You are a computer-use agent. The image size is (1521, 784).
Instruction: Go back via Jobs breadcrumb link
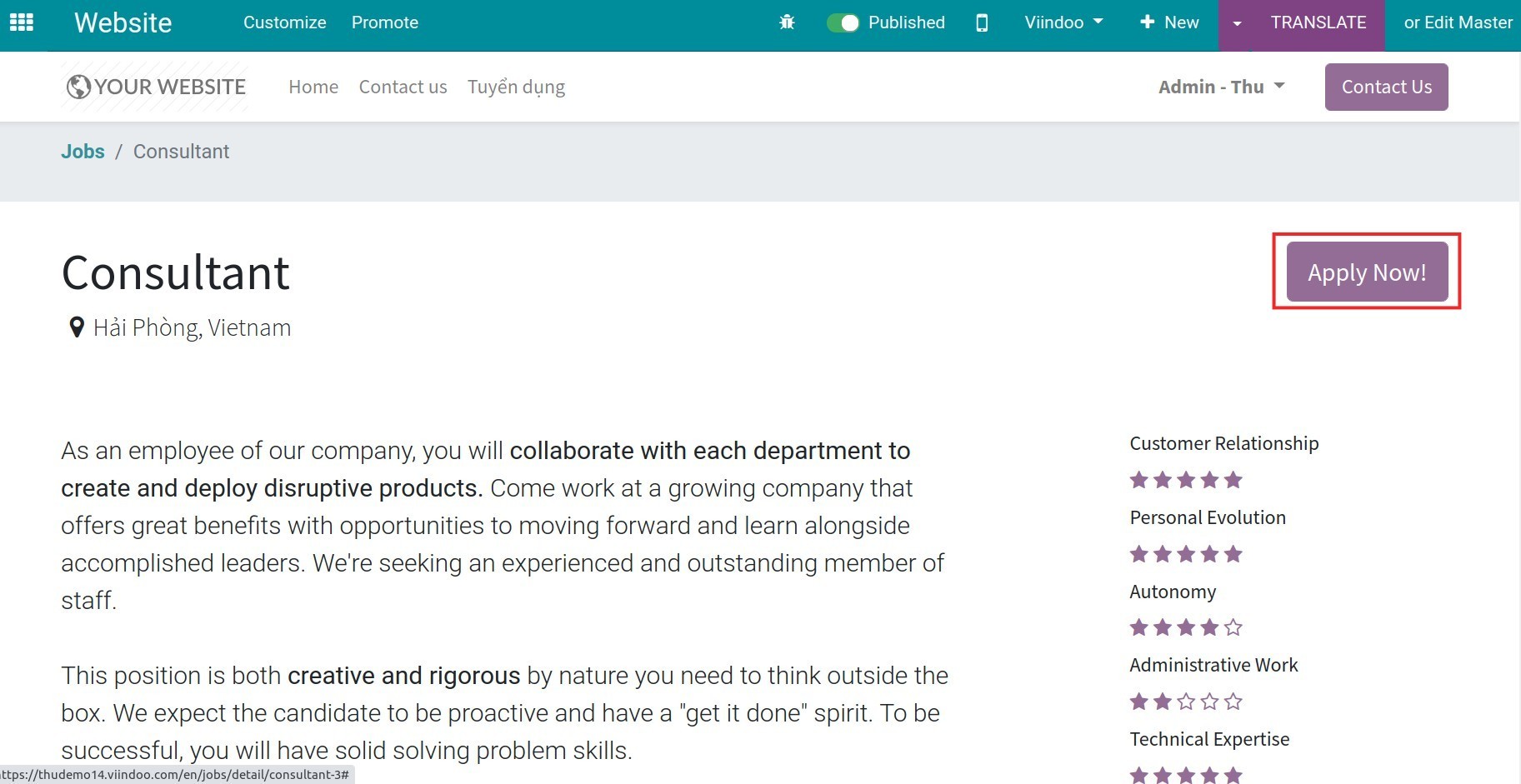tap(83, 152)
